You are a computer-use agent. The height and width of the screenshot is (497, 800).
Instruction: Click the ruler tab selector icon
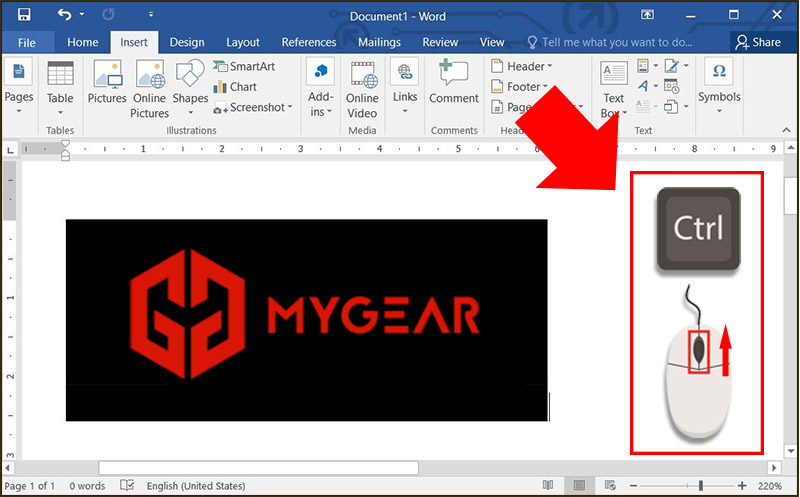click(x=10, y=150)
